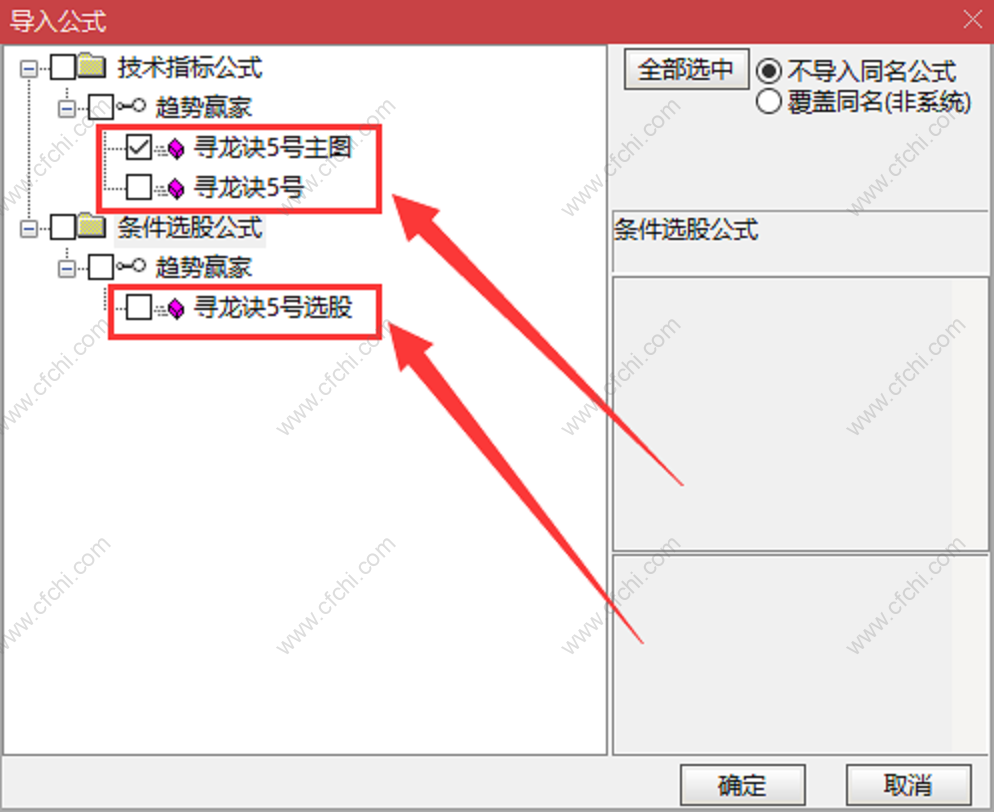Confirm the import with 确定
Image resolution: width=994 pixels, height=812 pixels.
[x=742, y=785]
